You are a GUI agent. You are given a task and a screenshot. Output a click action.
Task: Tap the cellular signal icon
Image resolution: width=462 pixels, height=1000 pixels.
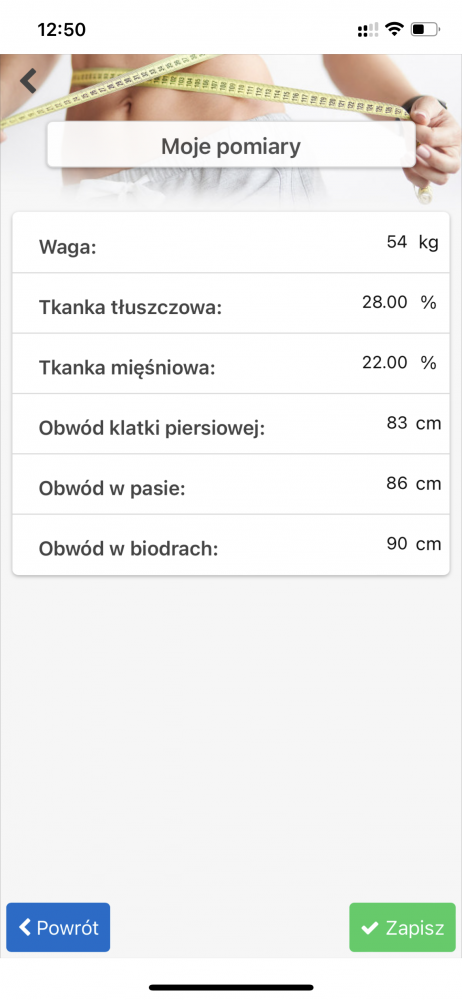pos(368,29)
